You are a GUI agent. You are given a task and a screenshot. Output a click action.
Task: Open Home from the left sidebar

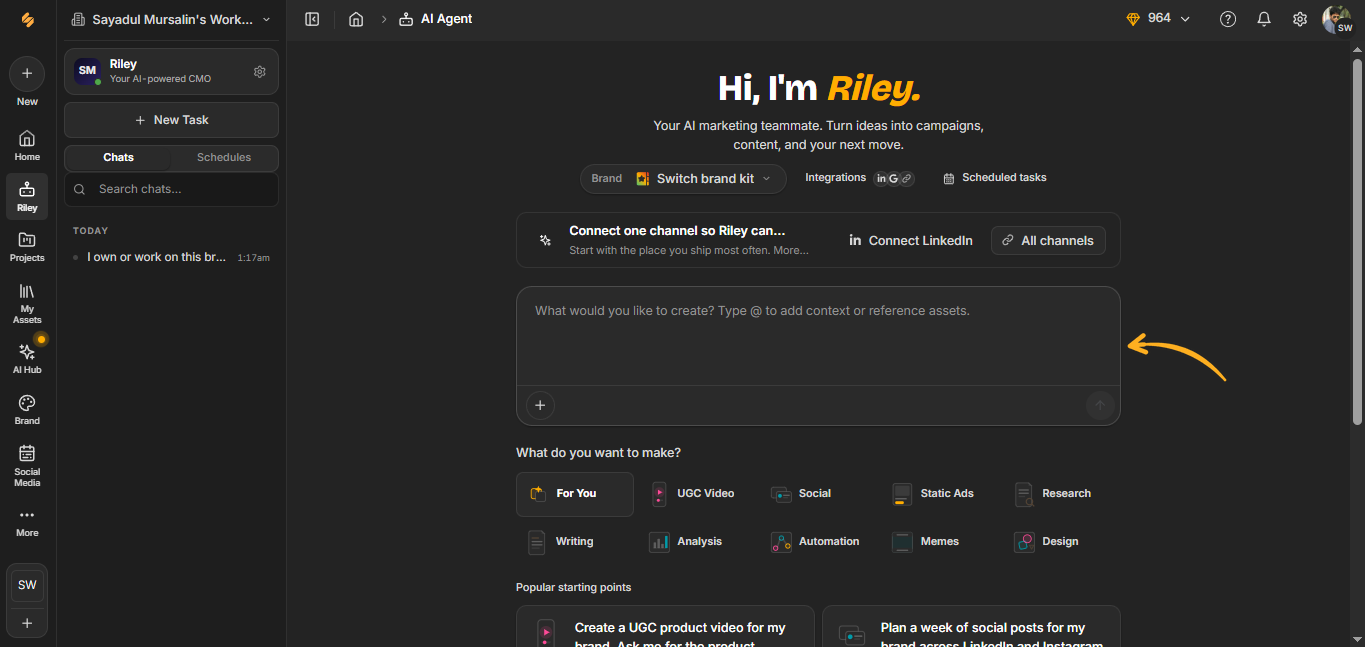tap(27, 145)
